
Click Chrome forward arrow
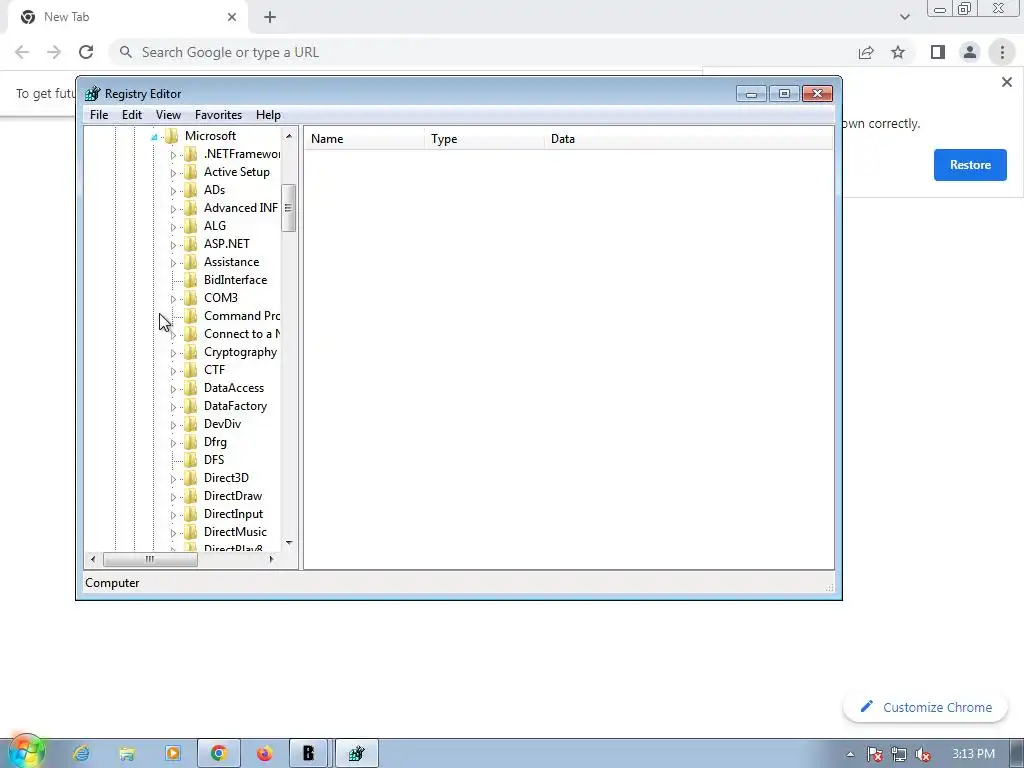[54, 52]
